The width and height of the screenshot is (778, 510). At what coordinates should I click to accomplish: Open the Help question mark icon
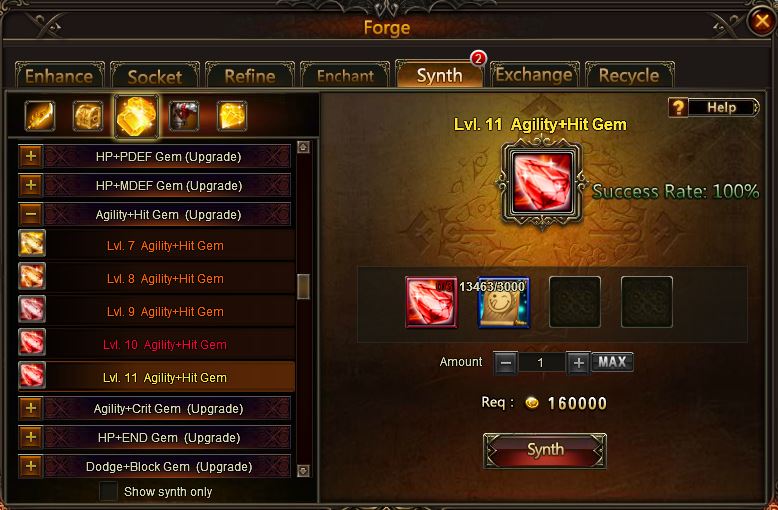click(678, 107)
